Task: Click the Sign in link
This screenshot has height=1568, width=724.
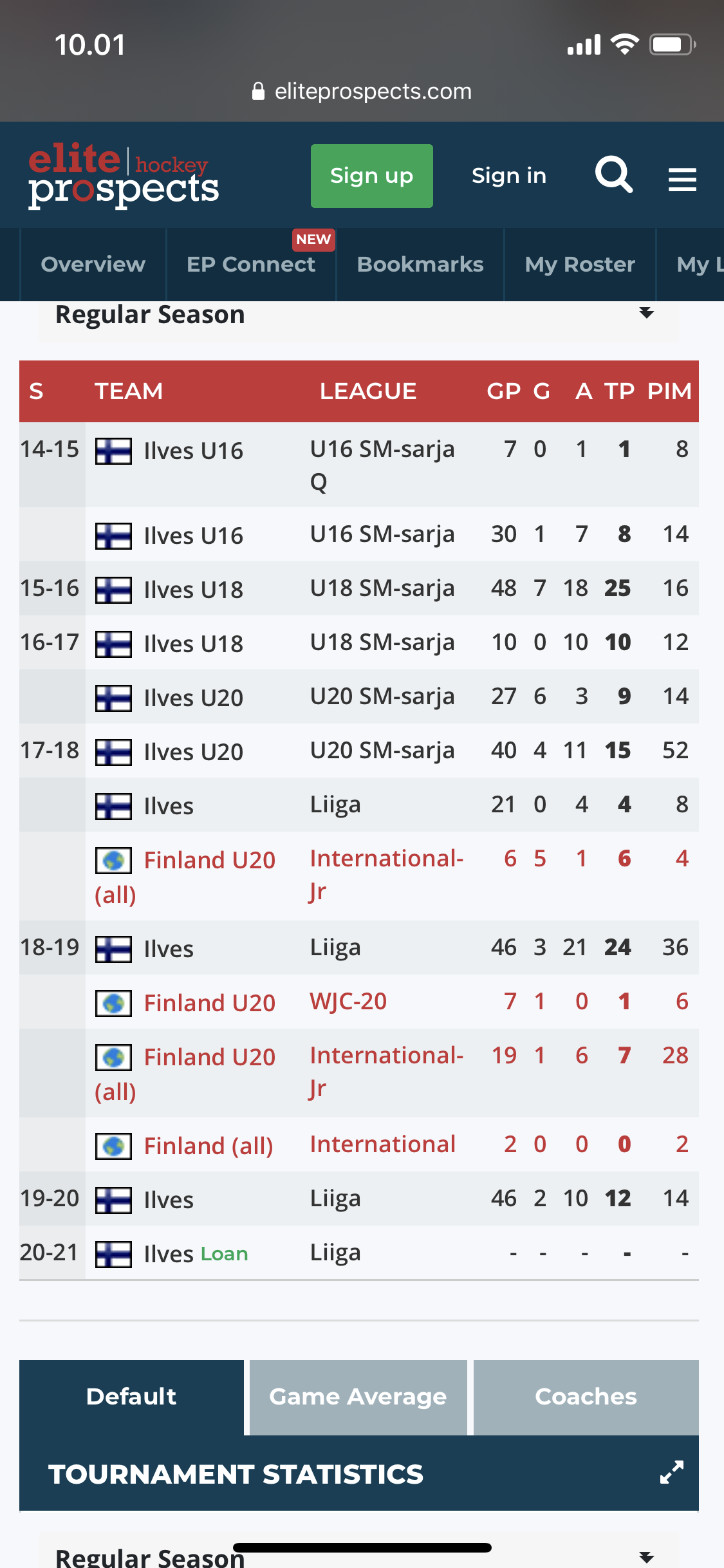Action: point(508,176)
